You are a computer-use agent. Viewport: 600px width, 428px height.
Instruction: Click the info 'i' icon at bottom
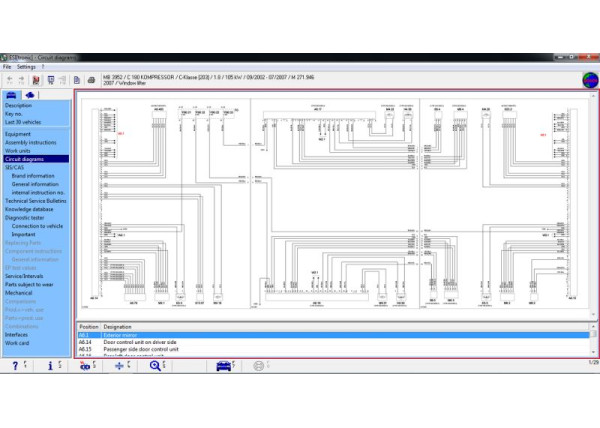(x=51, y=366)
